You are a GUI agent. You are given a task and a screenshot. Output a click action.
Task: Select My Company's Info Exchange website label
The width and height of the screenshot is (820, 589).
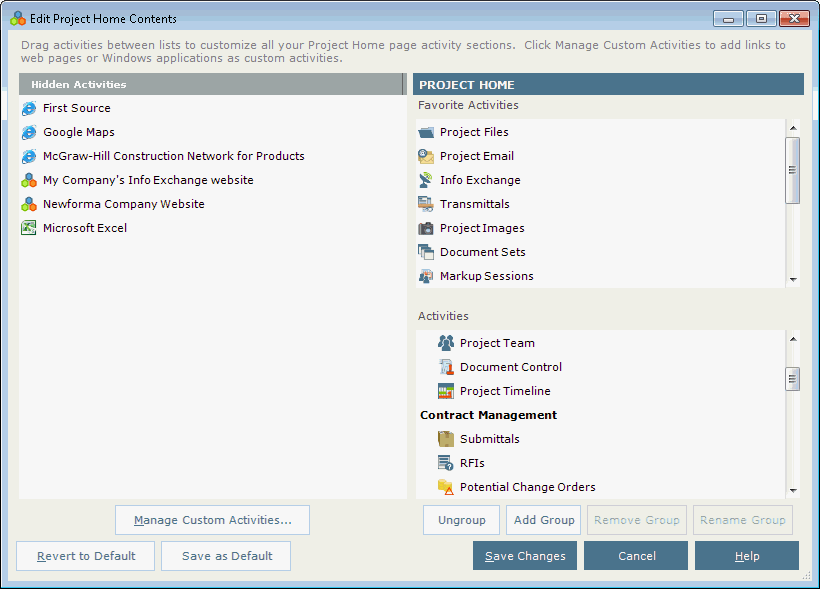click(x=148, y=180)
